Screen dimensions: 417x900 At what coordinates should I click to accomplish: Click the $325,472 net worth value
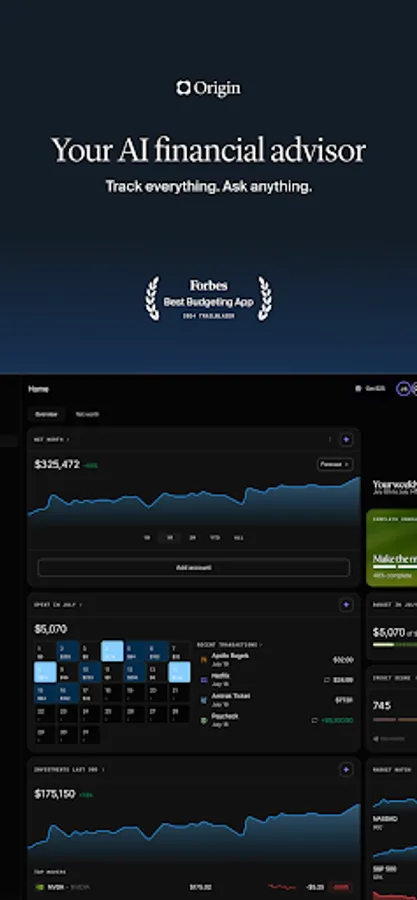pos(57,464)
